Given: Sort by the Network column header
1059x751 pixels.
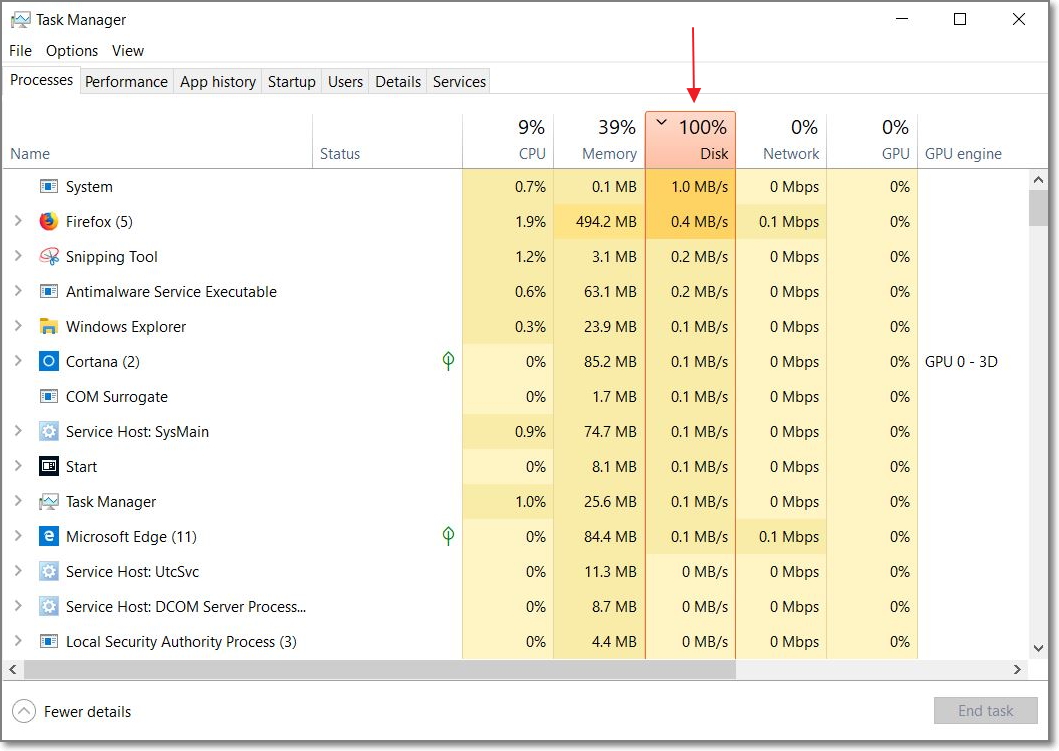Looking at the screenshot, I should click(781, 140).
